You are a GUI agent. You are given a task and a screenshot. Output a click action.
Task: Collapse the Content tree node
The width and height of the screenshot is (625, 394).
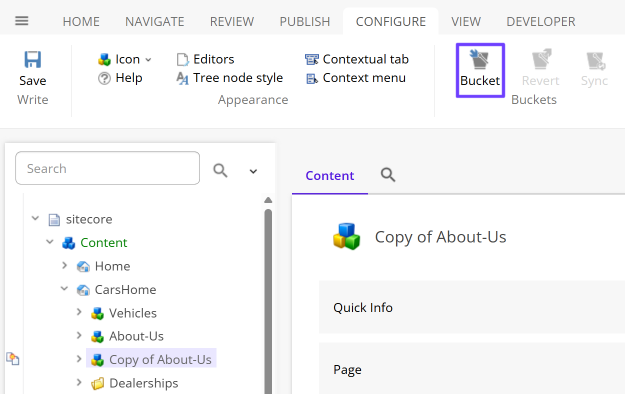(50, 242)
